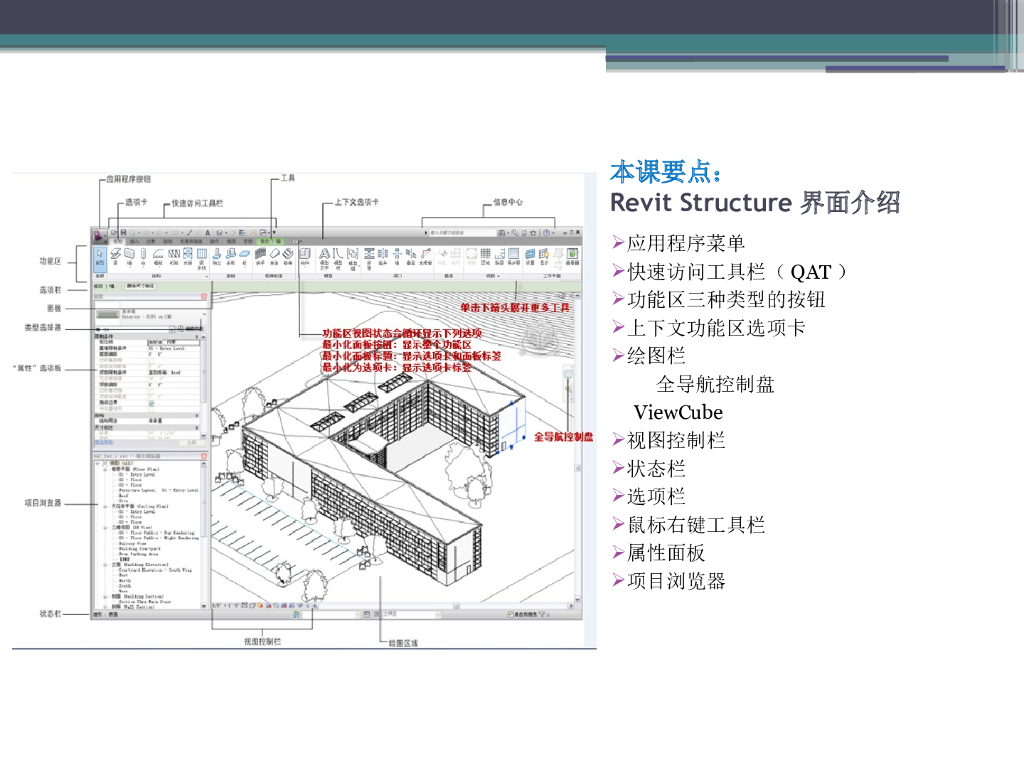The width and height of the screenshot is (1024, 768).
Task: Open the full navigation wheel on navigation bar
Action: coord(568,374)
